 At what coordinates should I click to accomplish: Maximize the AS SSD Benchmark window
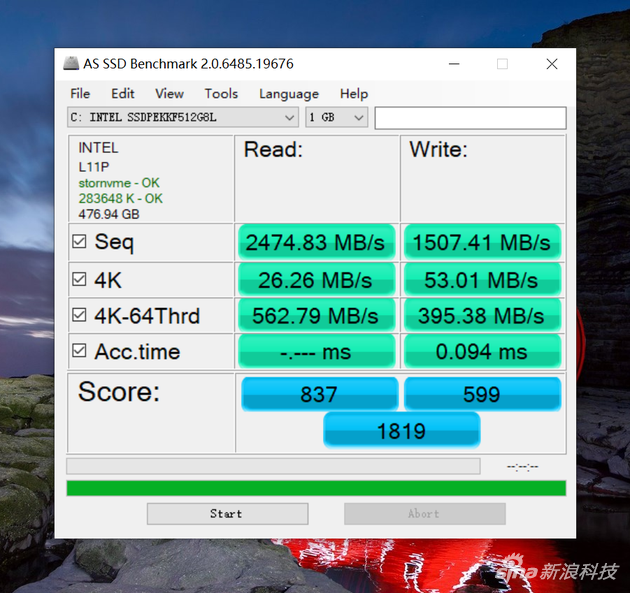[502, 64]
